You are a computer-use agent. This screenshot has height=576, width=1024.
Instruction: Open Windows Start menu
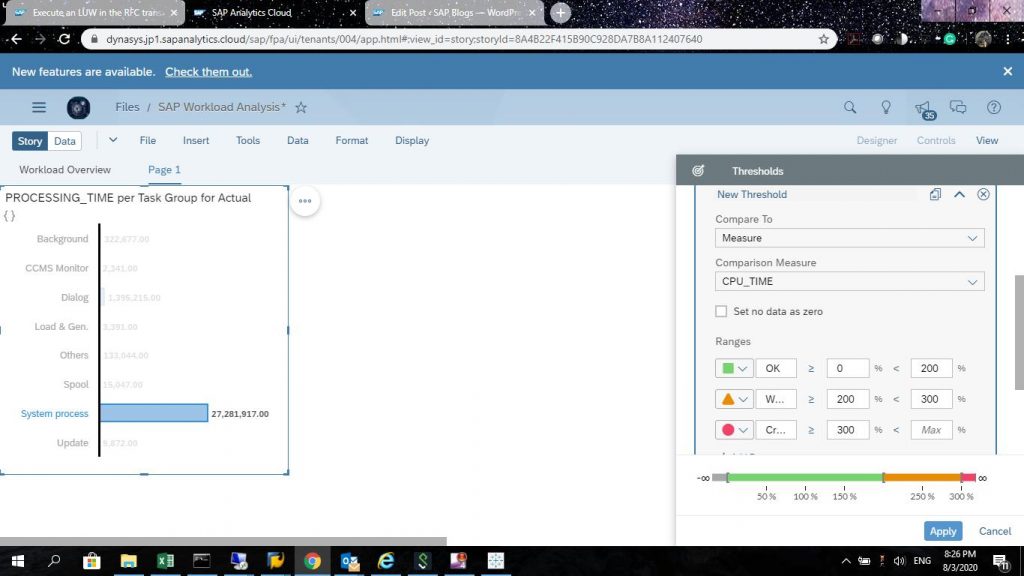[x=18, y=561]
